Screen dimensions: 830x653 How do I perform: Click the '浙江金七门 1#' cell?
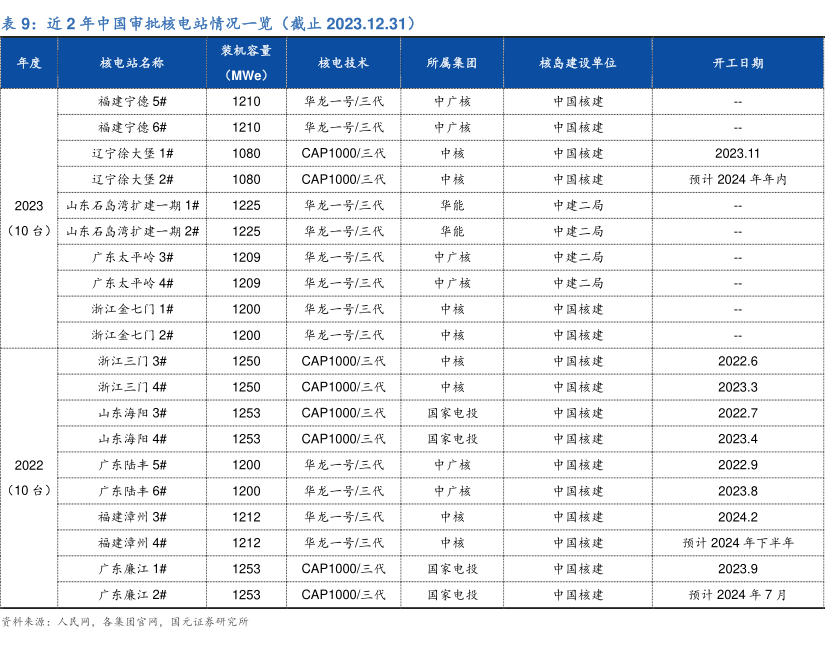(132, 309)
